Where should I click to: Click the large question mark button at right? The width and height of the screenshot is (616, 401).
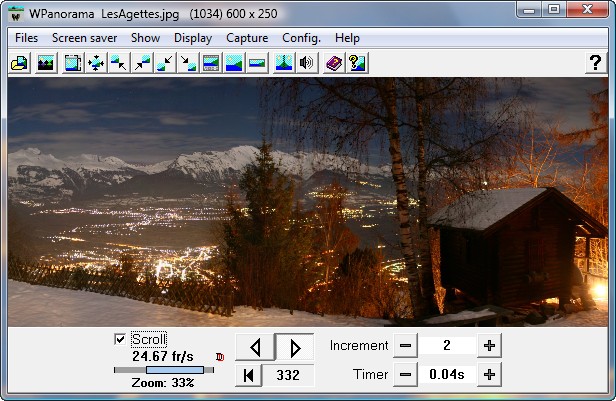(594, 63)
